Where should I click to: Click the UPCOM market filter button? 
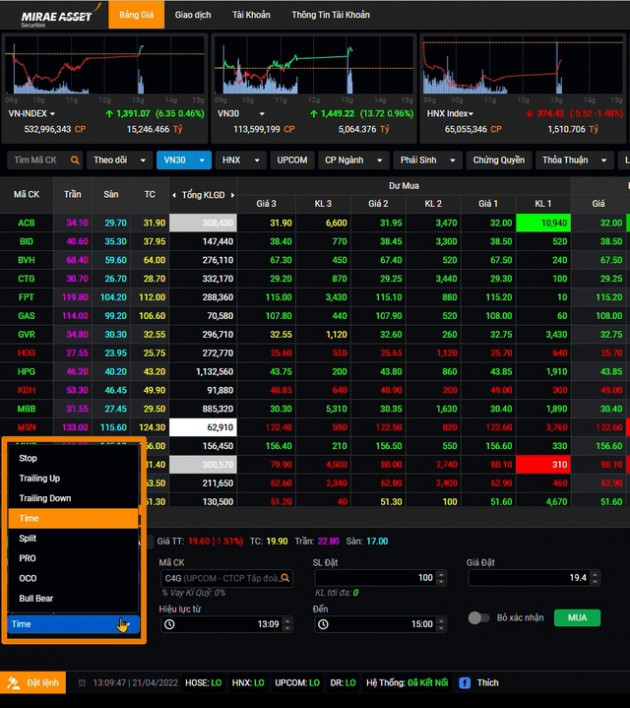(x=292, y=160)
